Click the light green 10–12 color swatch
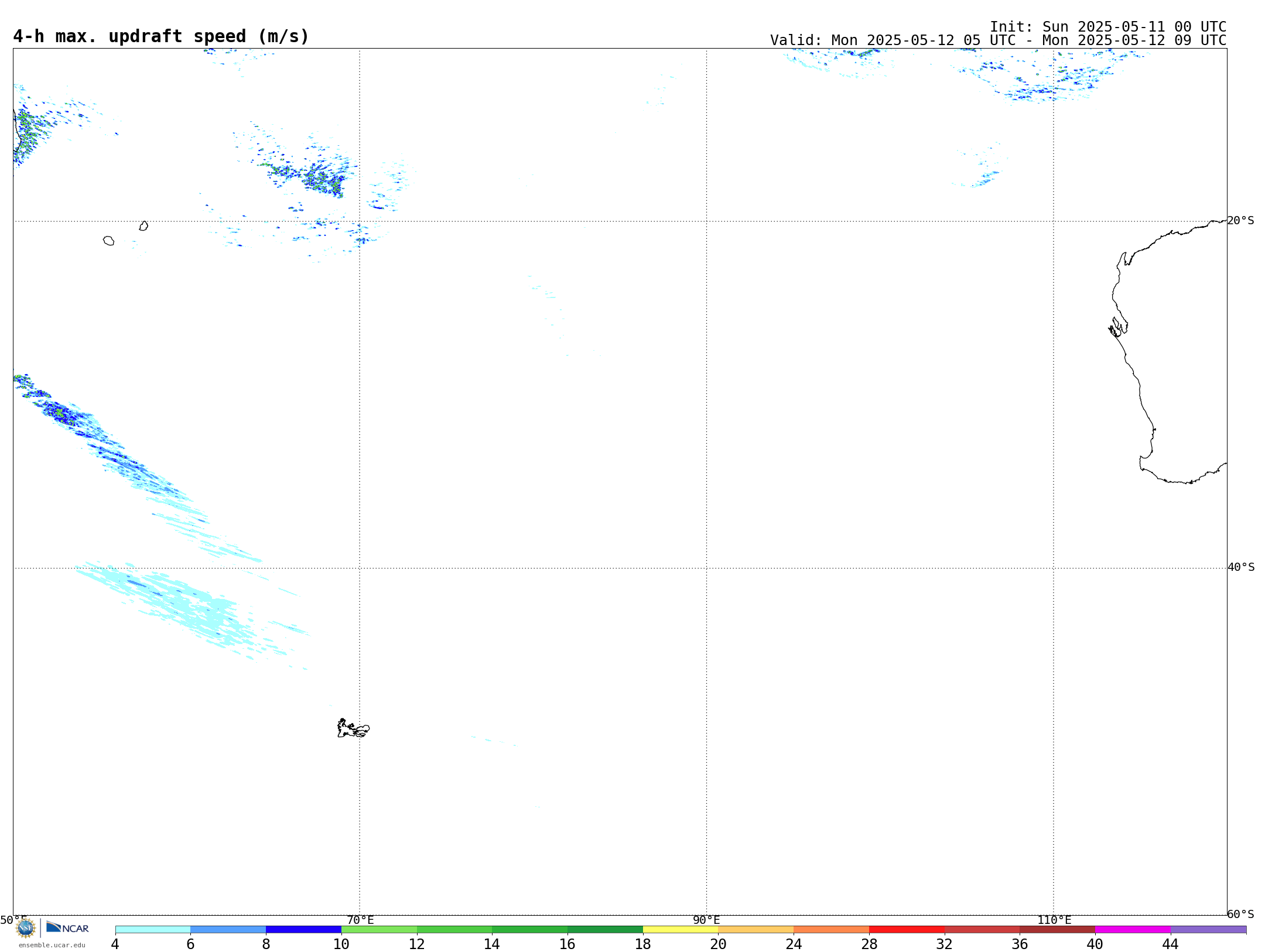 379,929
